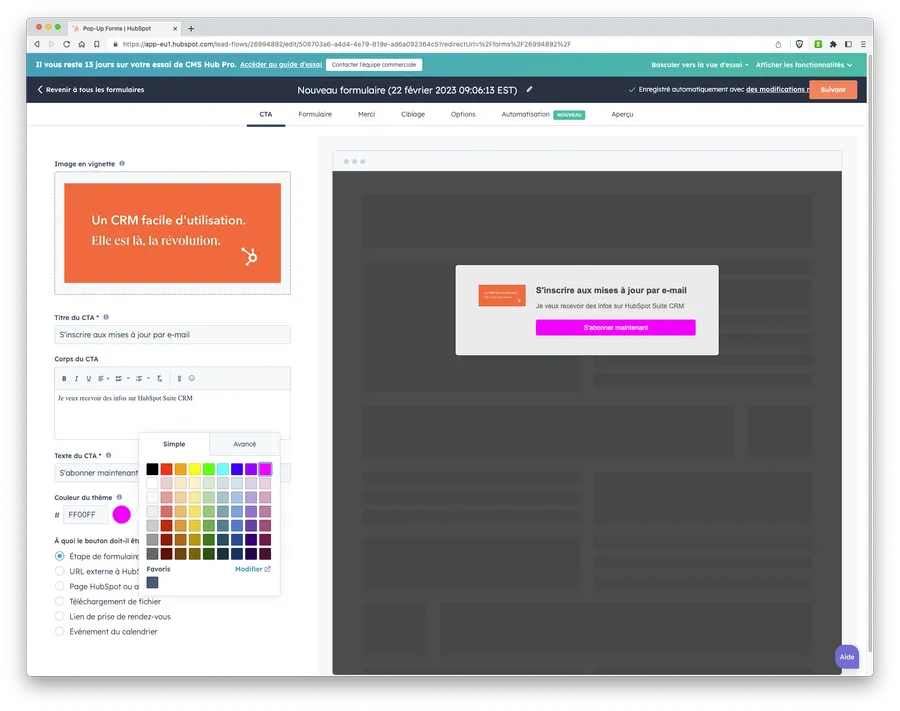This screenshot has height=711, width=900.
Task: Switch to Formulaire tab
Action: [x=315, y=114]
